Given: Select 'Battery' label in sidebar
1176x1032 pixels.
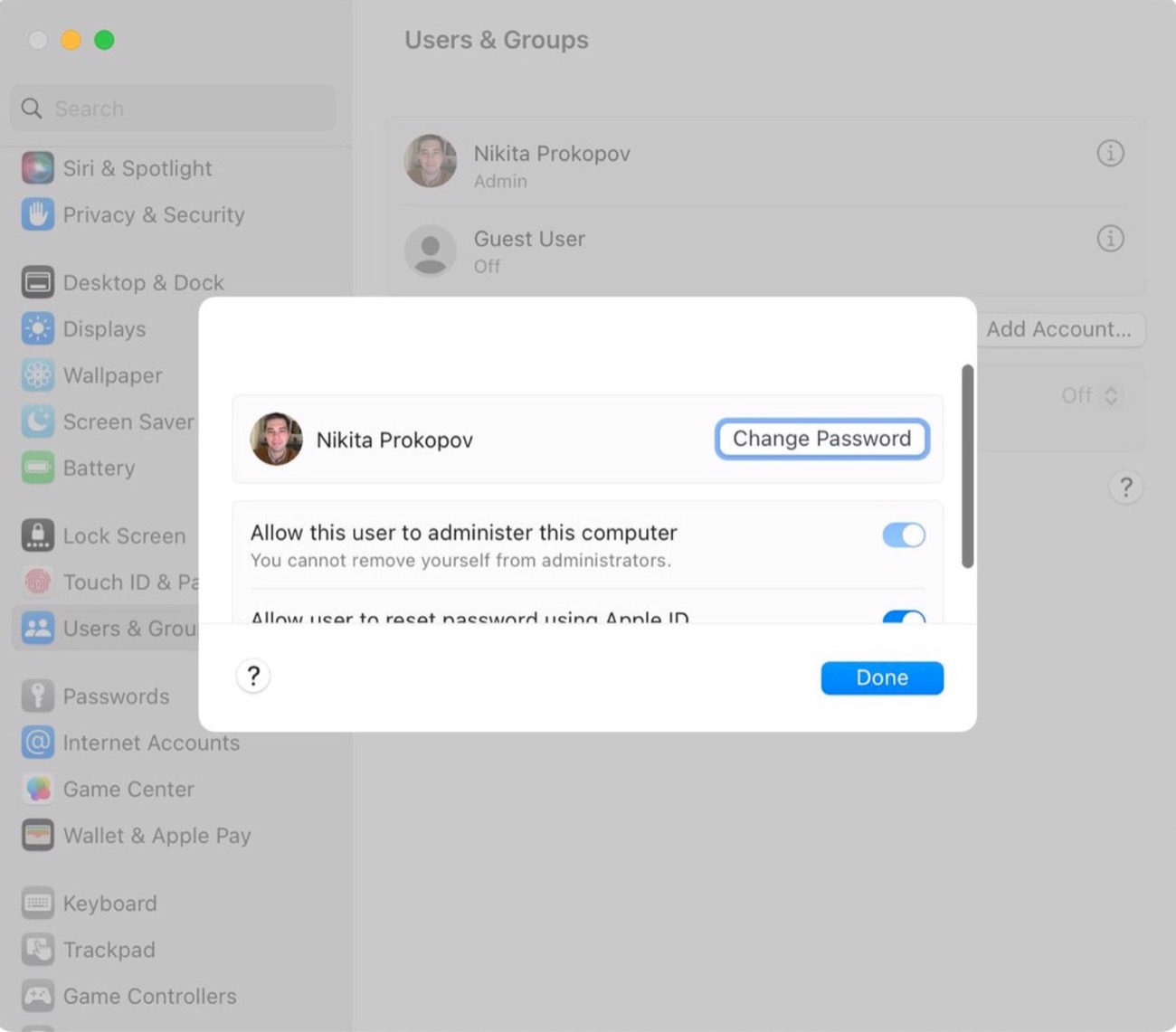Looking at the screenshot, I should click(99, 468).
